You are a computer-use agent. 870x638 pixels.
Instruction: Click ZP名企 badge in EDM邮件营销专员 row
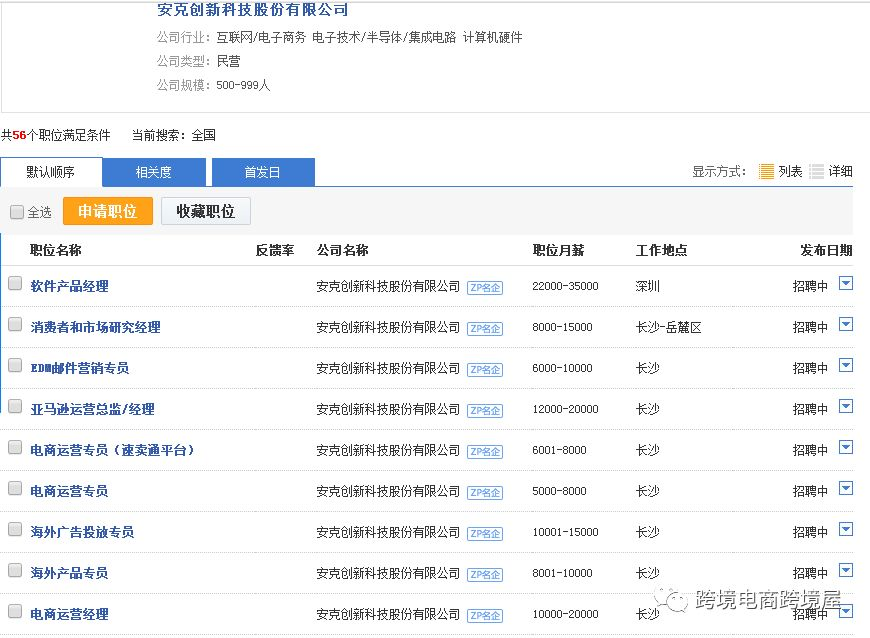click(x=485, y=369)
